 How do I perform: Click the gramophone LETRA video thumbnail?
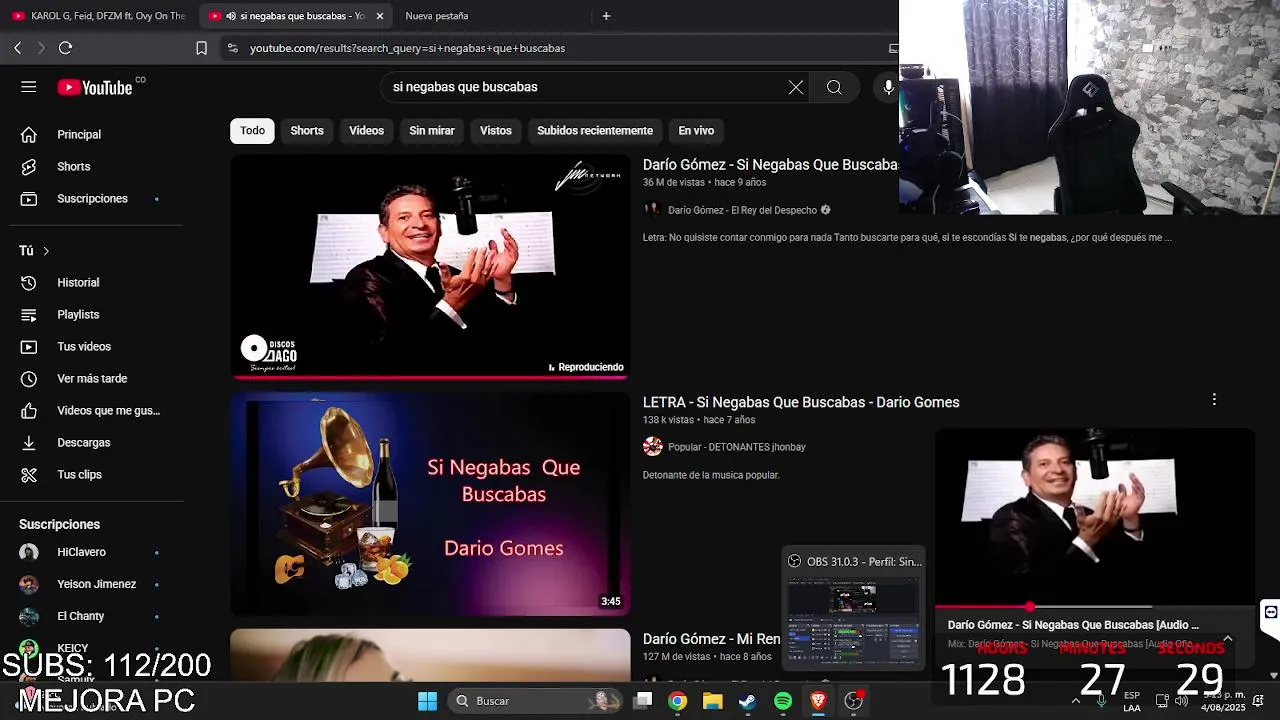(431, 503)
